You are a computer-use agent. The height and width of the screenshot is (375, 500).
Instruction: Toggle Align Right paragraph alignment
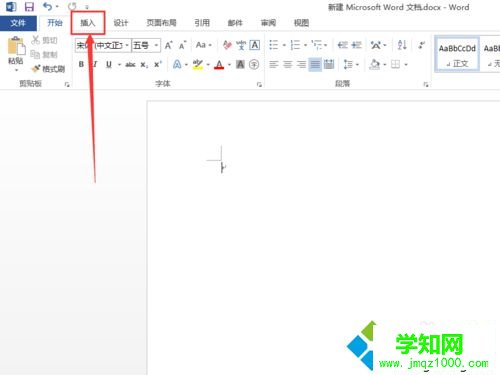[x=301, y=64]
